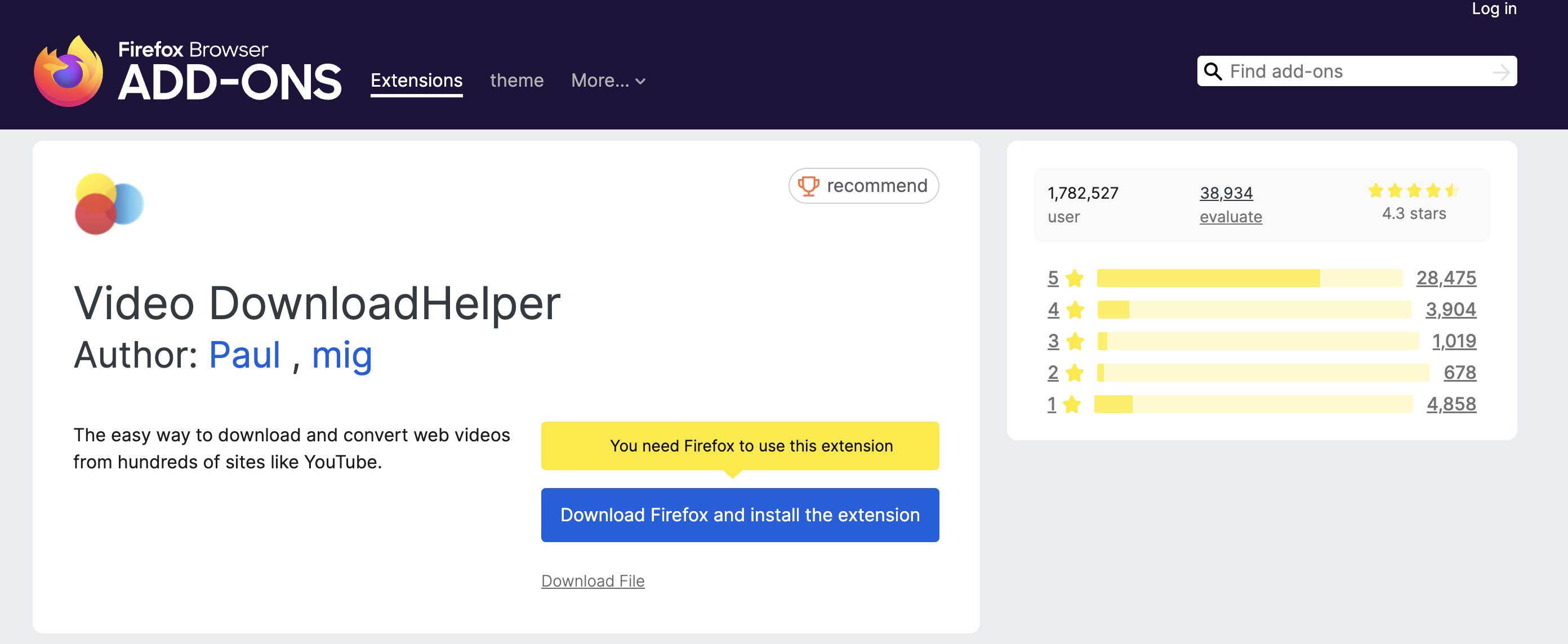This screenshot has height=644, width=1568.
Task: Click the 1,782,527 user count
Action: 1083,193
